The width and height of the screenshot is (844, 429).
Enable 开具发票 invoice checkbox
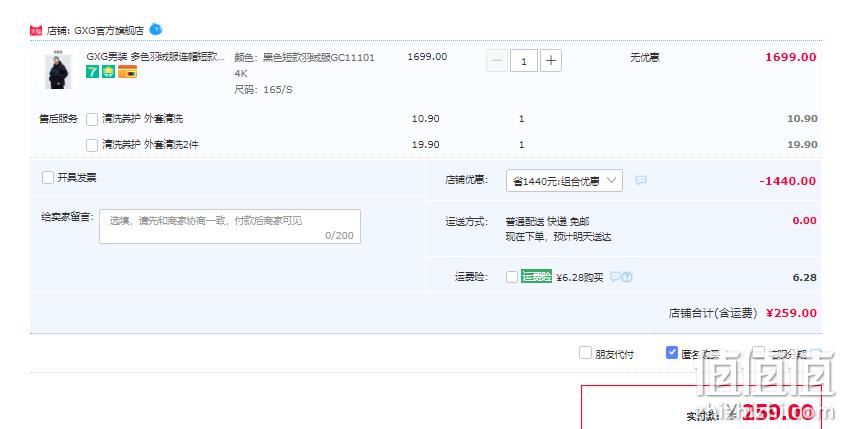48,177
